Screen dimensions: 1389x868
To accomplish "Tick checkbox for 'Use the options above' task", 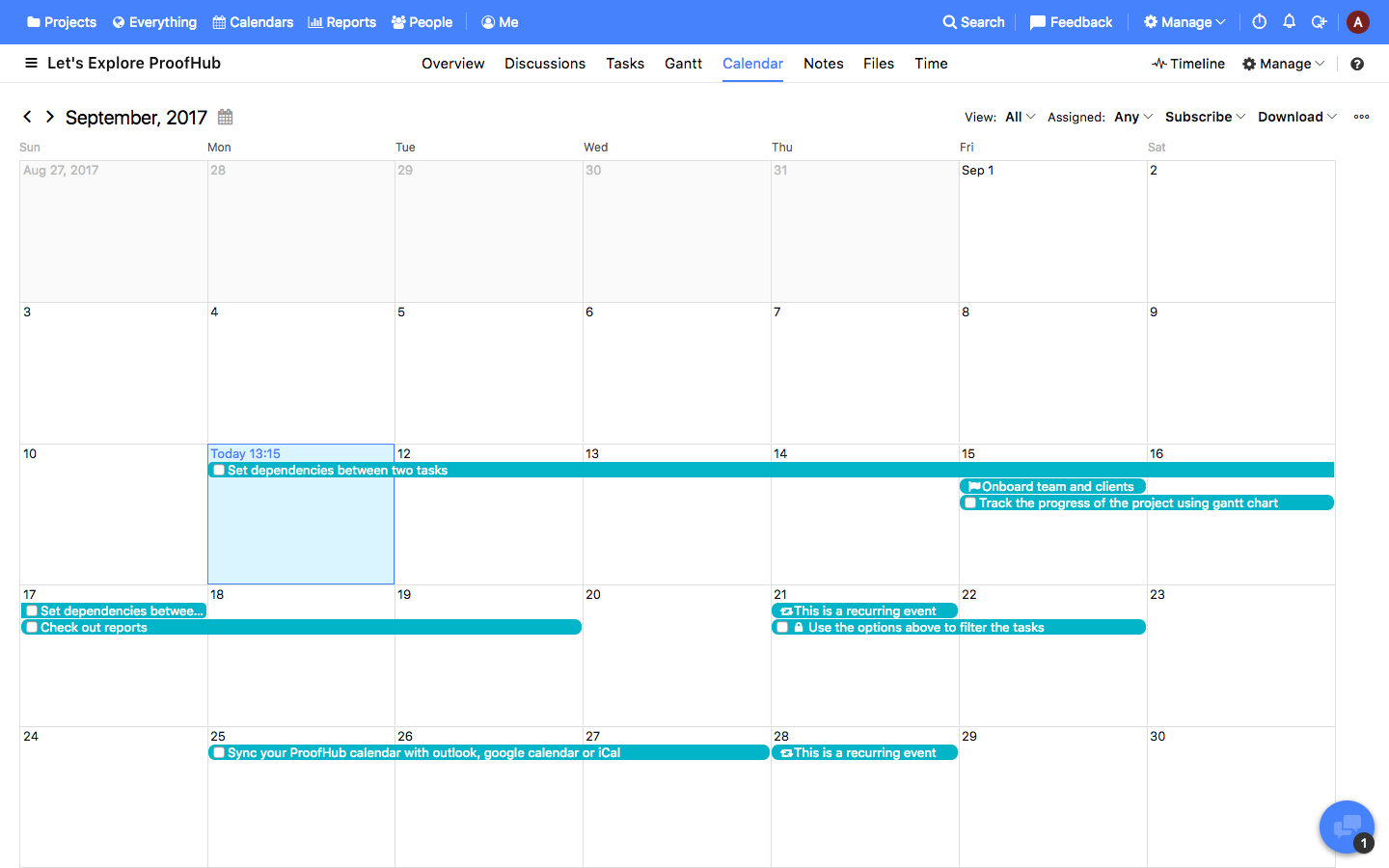I will [x=782, y=628].
